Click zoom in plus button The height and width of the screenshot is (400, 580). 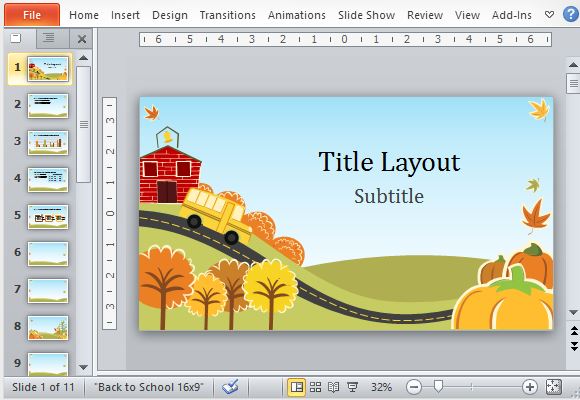tap(530, 387)
